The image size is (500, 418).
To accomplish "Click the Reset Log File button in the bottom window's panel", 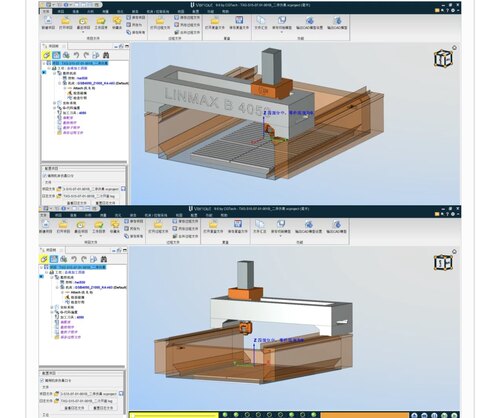I will (104, 407).
